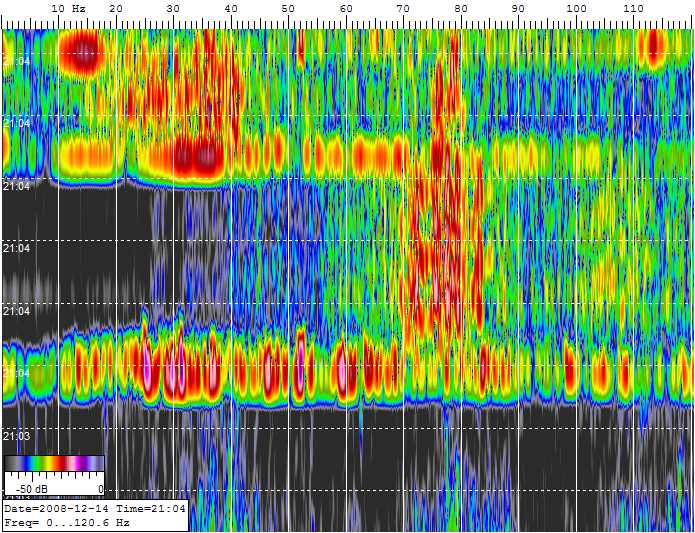
Task: Click the rainbow color scale bar
Action: (54, 464)
